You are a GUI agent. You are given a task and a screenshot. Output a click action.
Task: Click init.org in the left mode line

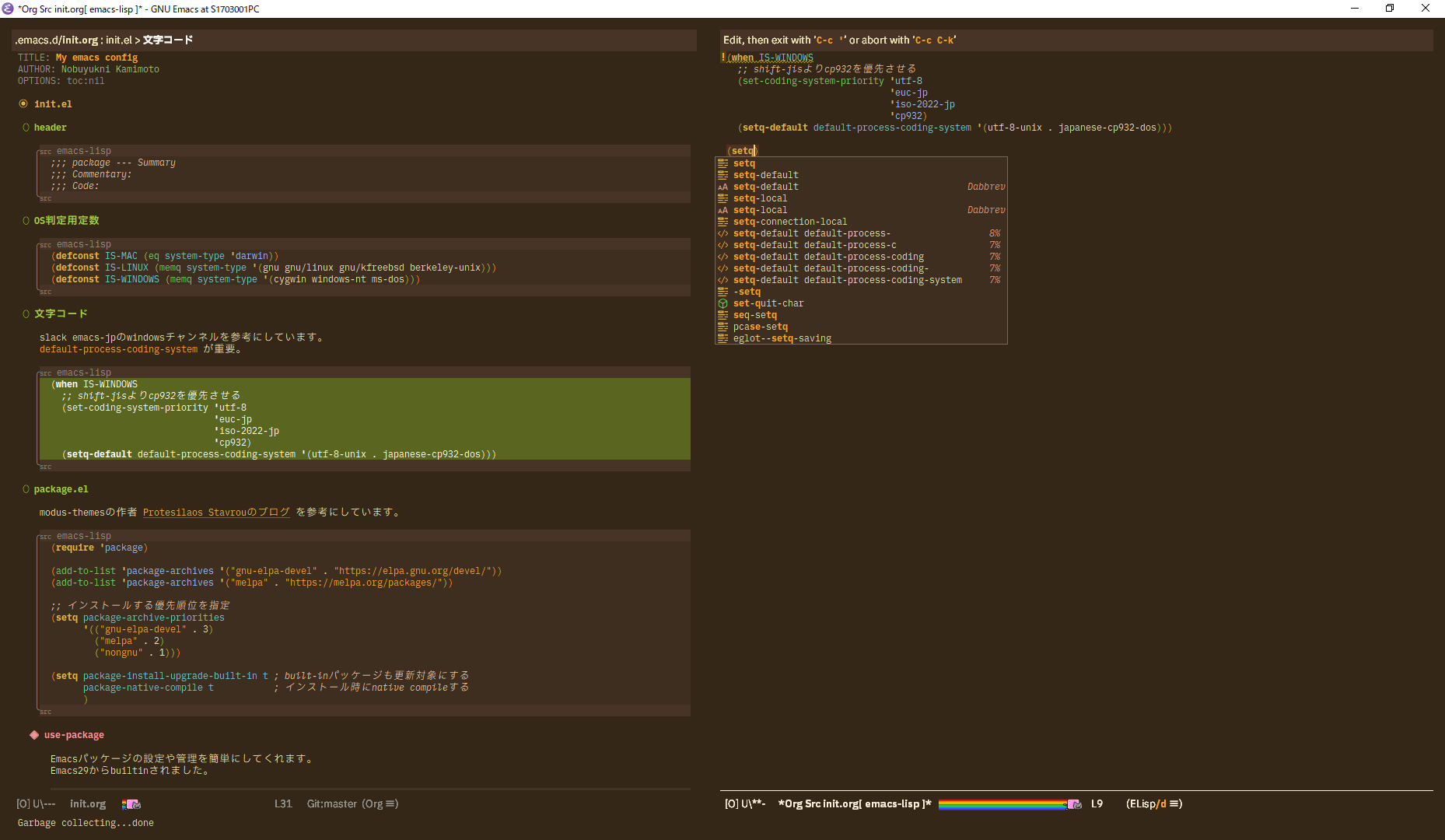pyautogui.click(x=88, y=804)
